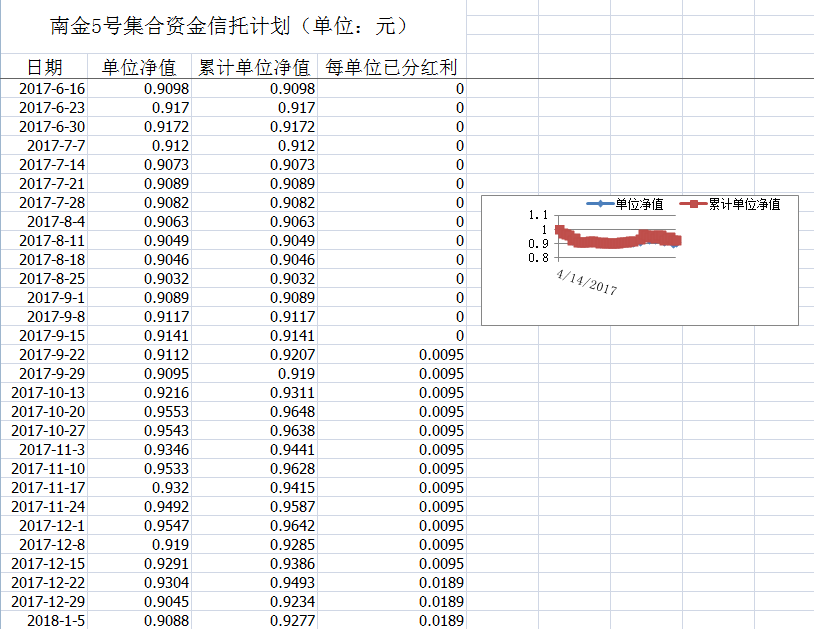The height and width of the screenshot is (629, 814).
Task: Click the blue 单位净值 legend marker in chart
Action: pyautogui.click(x=599, y=204)
